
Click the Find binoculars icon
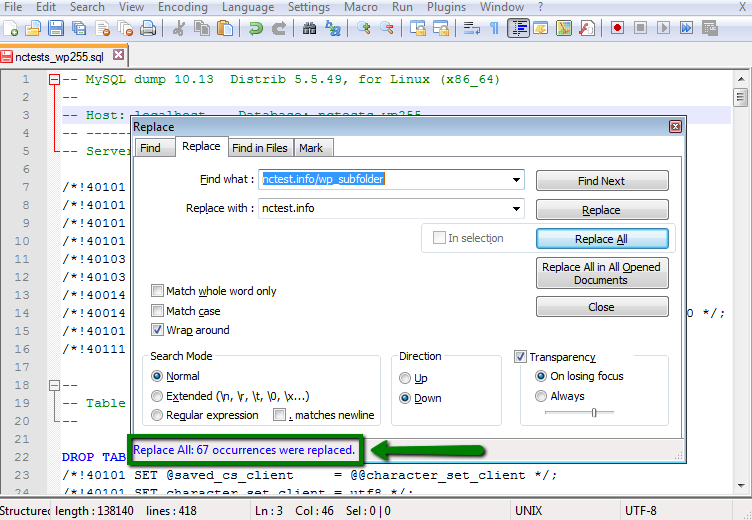click(309, 28)
